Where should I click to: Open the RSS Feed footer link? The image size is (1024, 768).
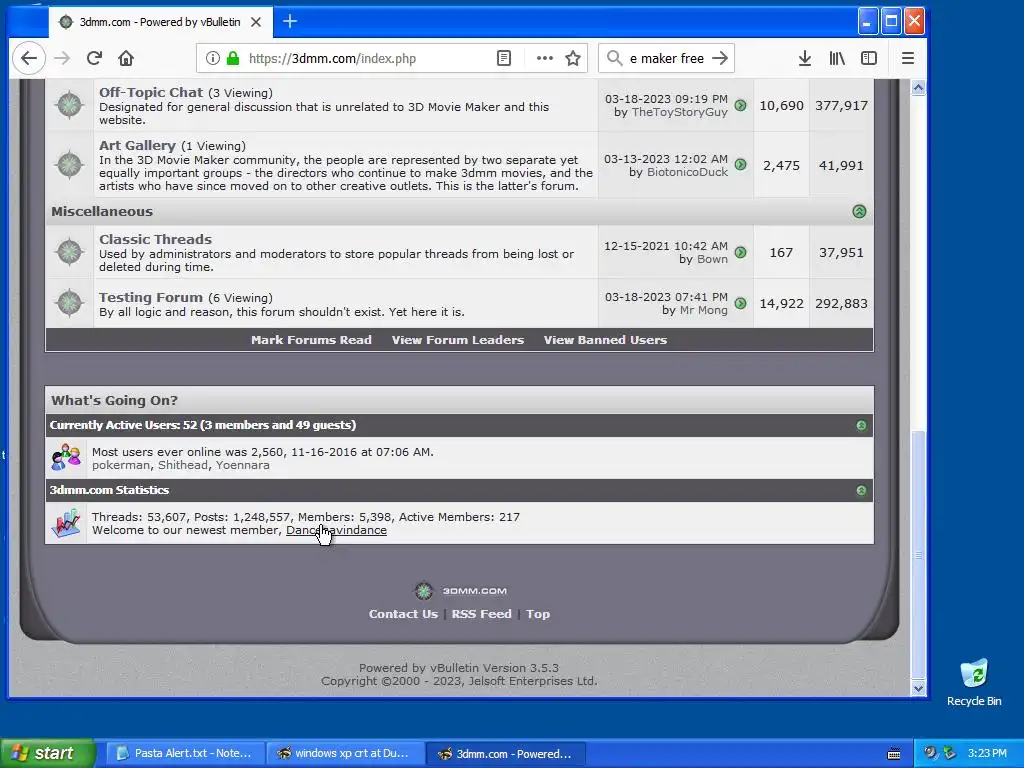click(x=481, y=614)
